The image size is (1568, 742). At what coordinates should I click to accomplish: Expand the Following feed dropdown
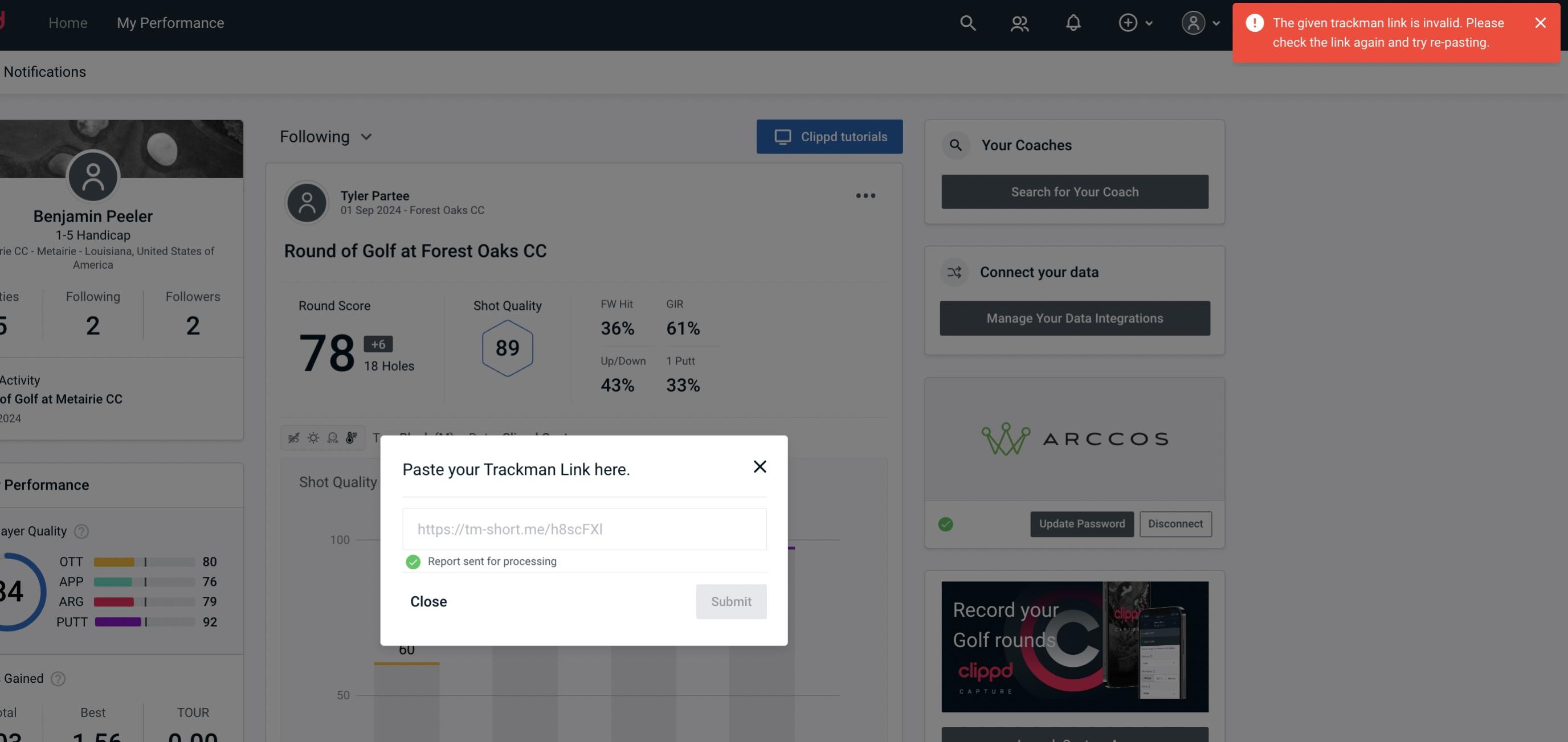click(326, 135)
